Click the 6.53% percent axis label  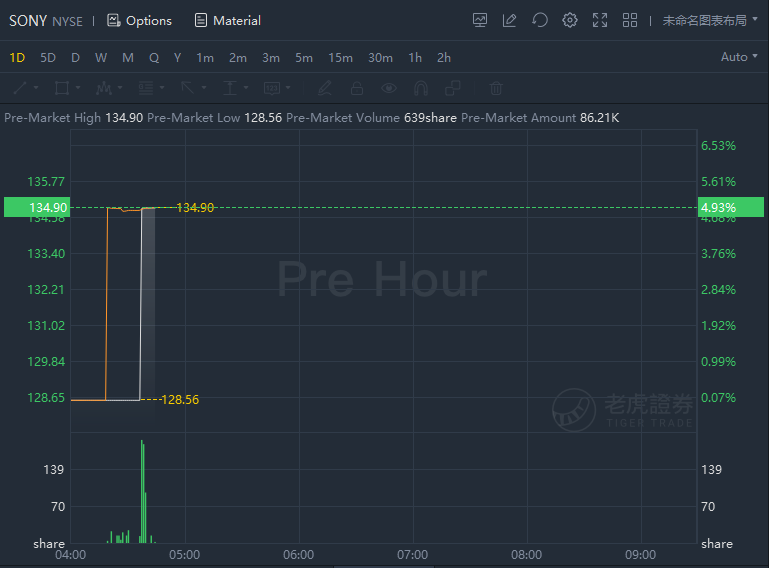coord(718,146)
